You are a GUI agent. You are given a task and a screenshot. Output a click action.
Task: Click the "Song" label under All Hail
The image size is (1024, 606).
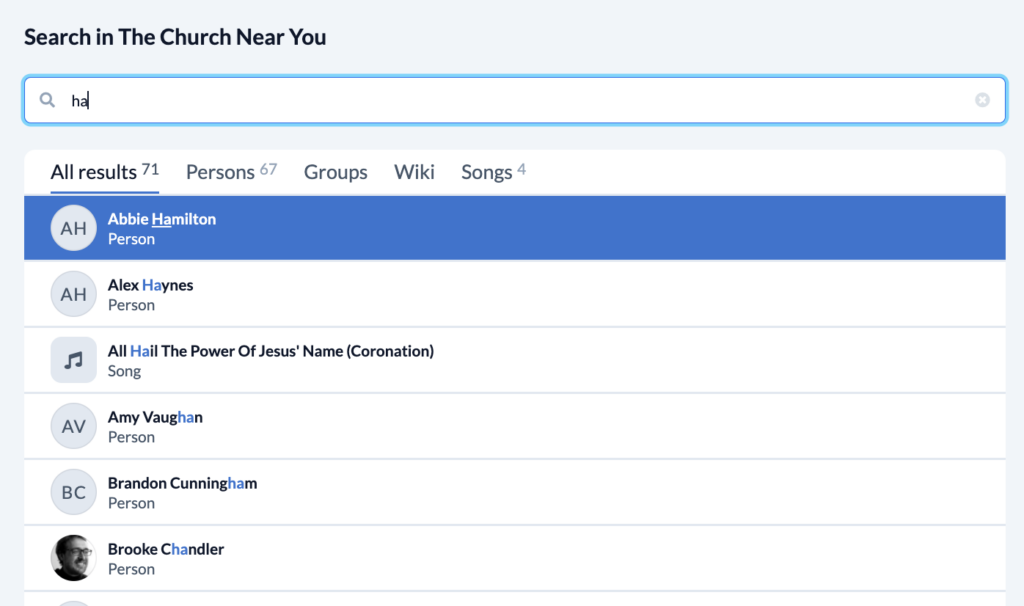point(124,371)
